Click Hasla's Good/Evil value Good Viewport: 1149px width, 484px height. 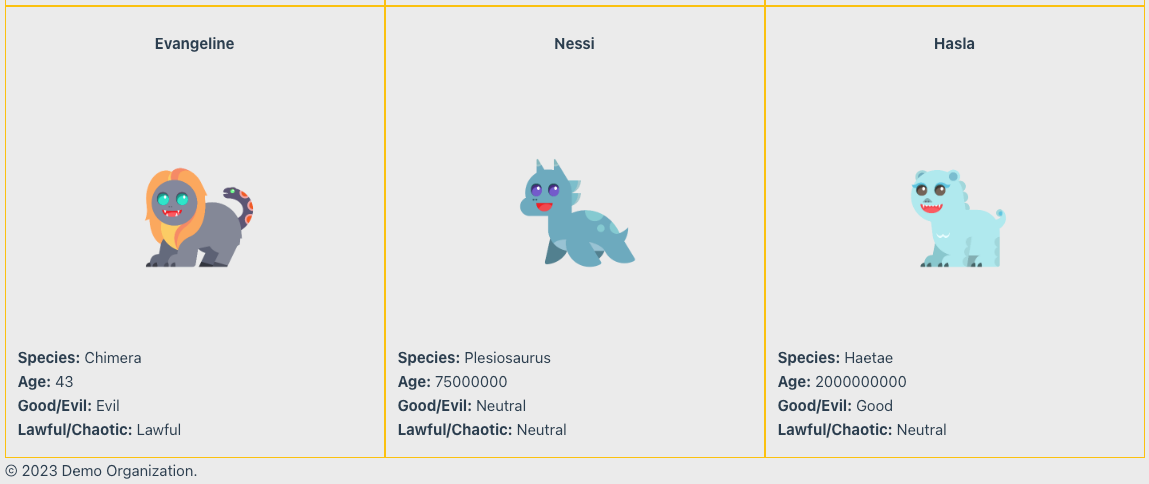tap(874, 406)
